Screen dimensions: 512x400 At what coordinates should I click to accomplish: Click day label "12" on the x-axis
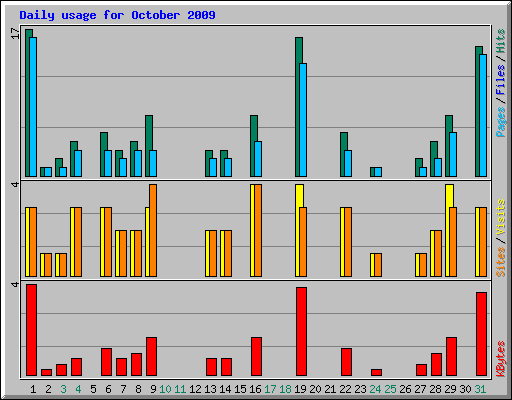click(x=195, y=389)
